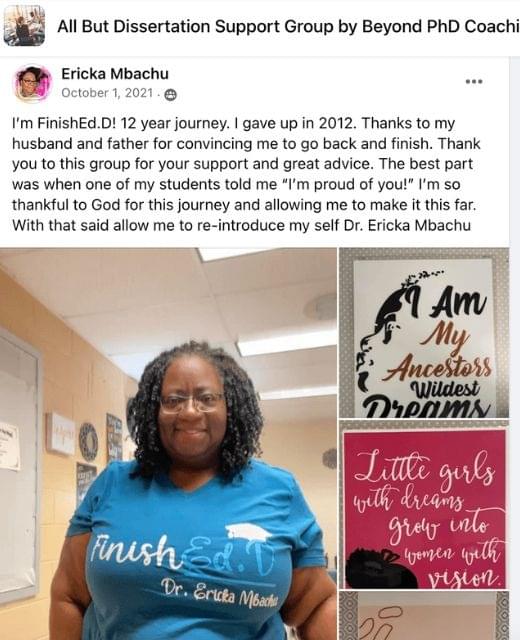Click the bulletin board at the photo's left edge
The image size is (520, 640).
19,462
